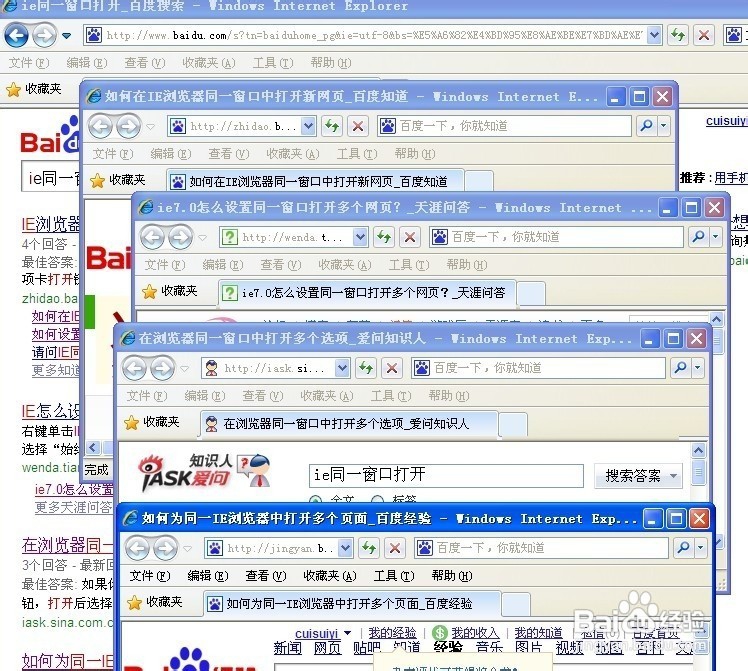Stop loading in the main Baidu search window

(x=704, y=35)
